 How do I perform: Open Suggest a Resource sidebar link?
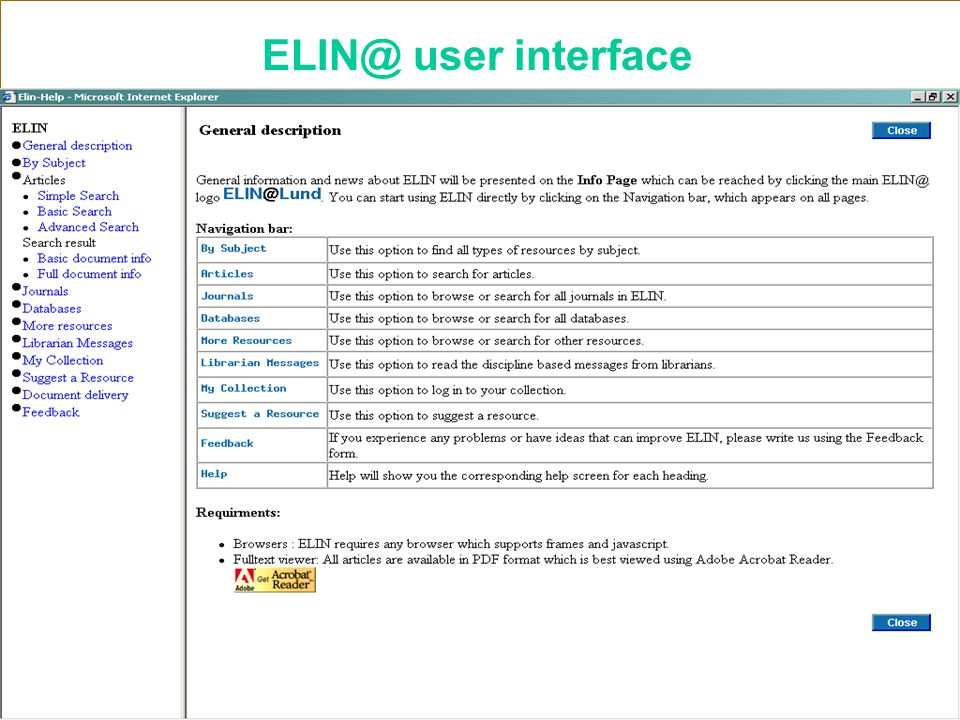[78, 378]
